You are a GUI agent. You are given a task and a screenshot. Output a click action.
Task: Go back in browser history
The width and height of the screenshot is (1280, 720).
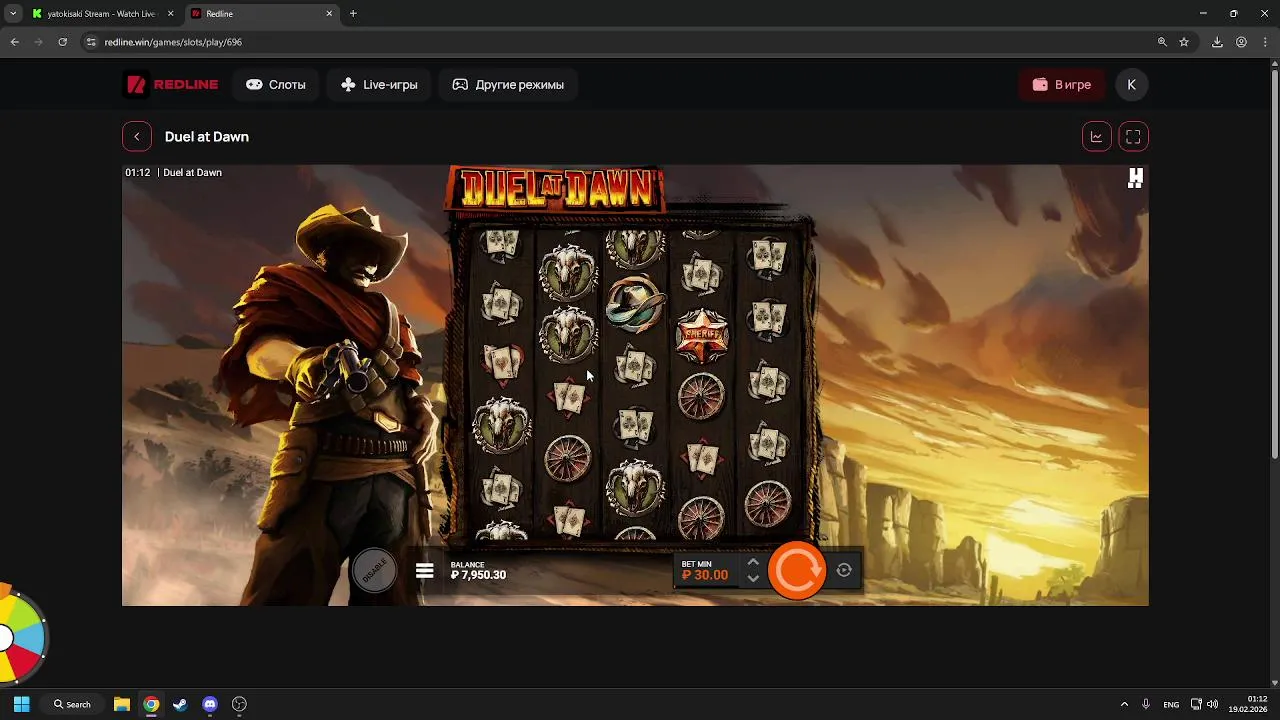coord(14,42)
